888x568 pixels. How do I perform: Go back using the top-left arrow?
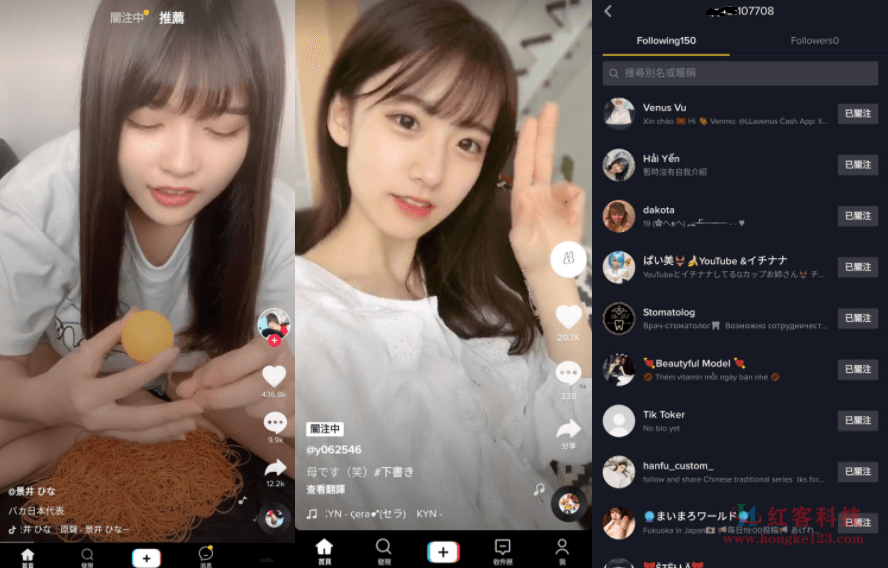click(608, 11)
